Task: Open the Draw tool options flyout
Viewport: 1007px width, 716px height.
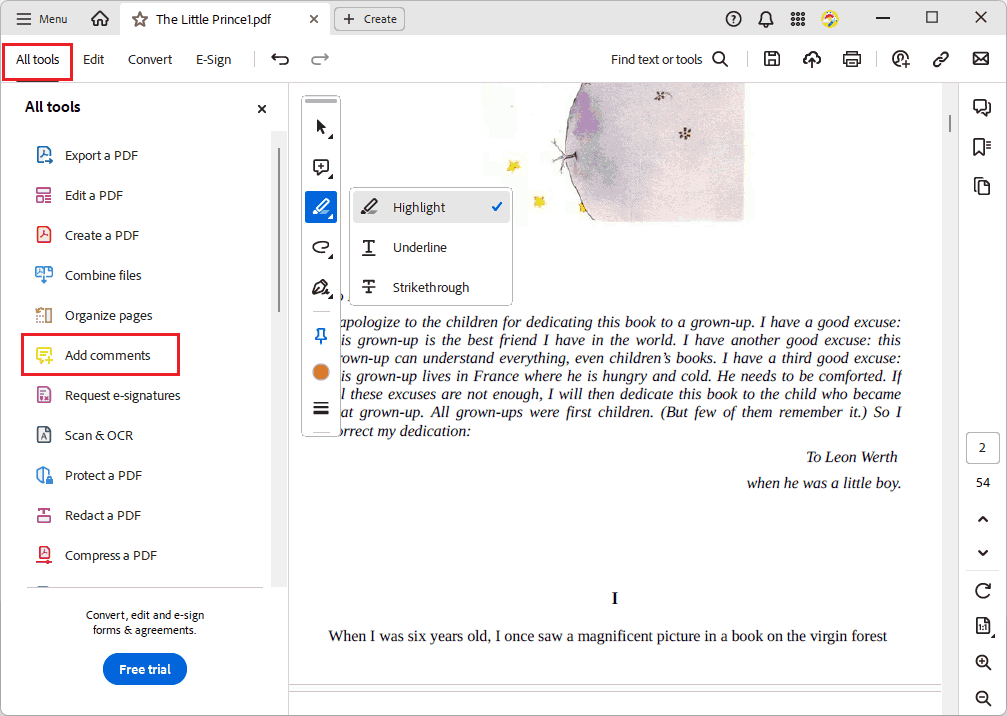Action: (332, 256)
